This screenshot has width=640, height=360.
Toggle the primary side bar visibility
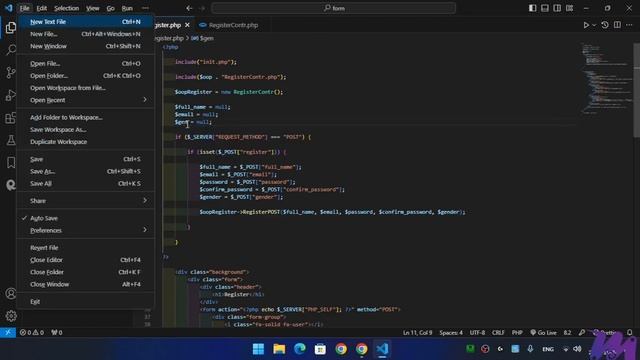tap(533, 8)
